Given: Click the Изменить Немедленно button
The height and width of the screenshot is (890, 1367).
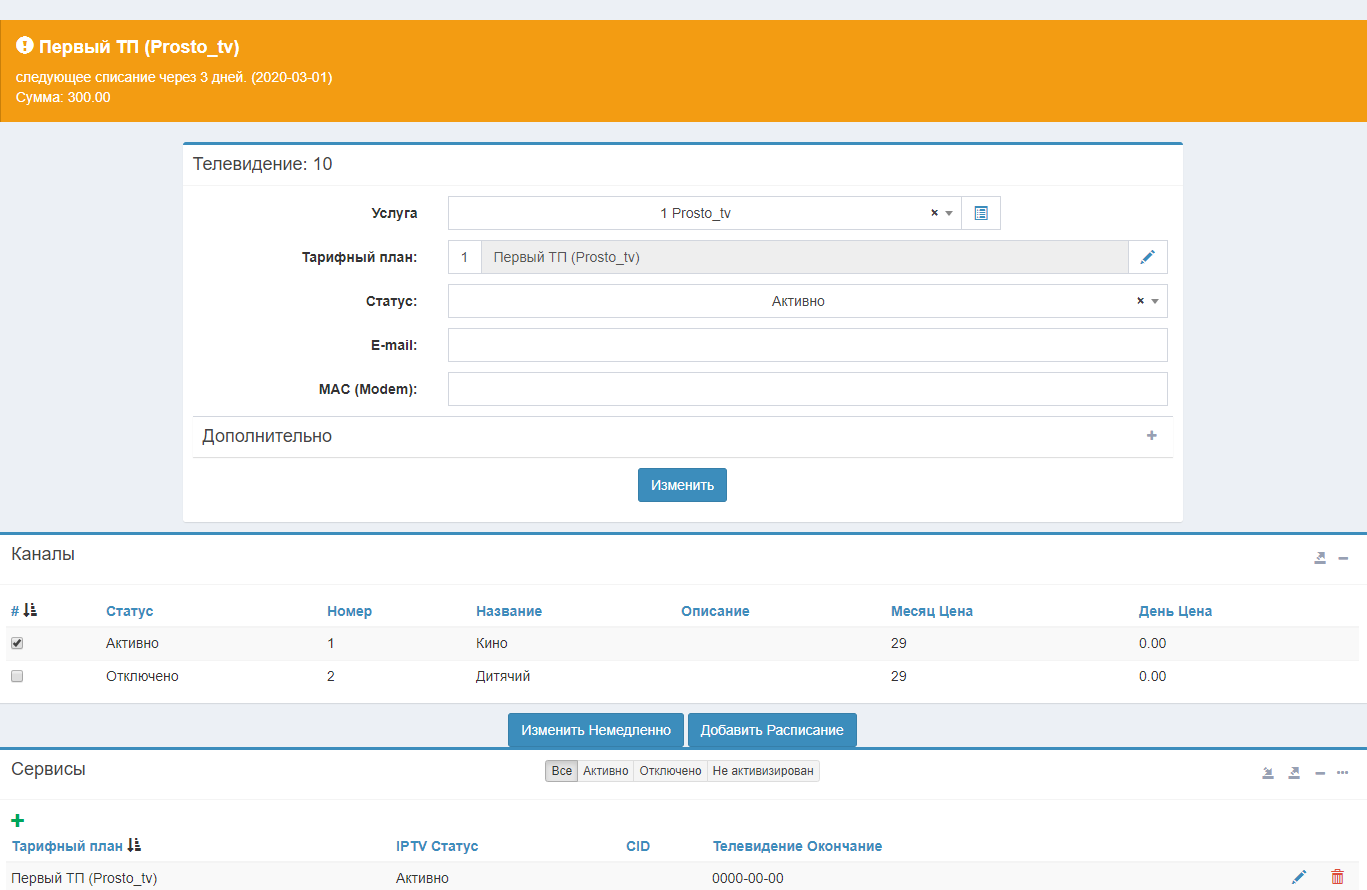Looking at the screenshot, I should click(x=595, y=730).
